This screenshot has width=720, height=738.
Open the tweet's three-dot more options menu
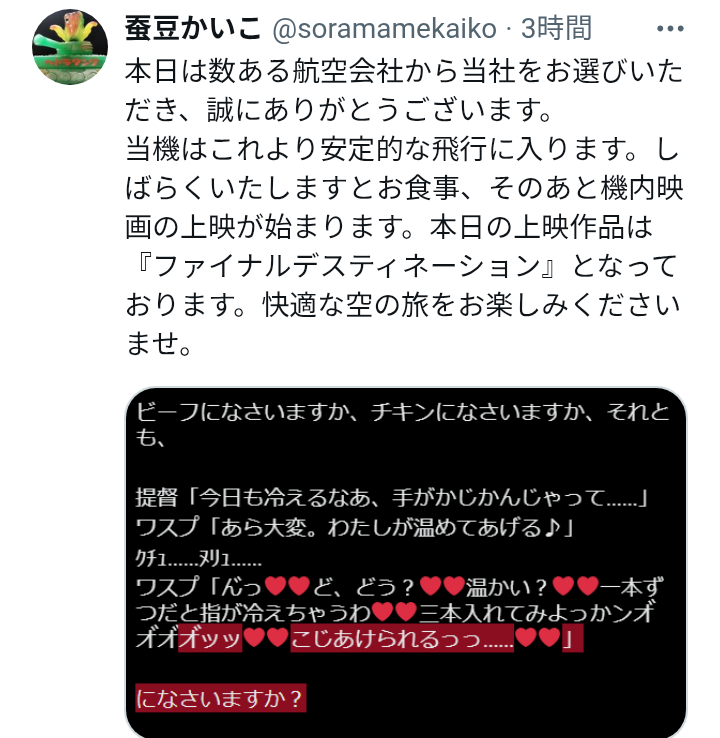pos(670,29)
